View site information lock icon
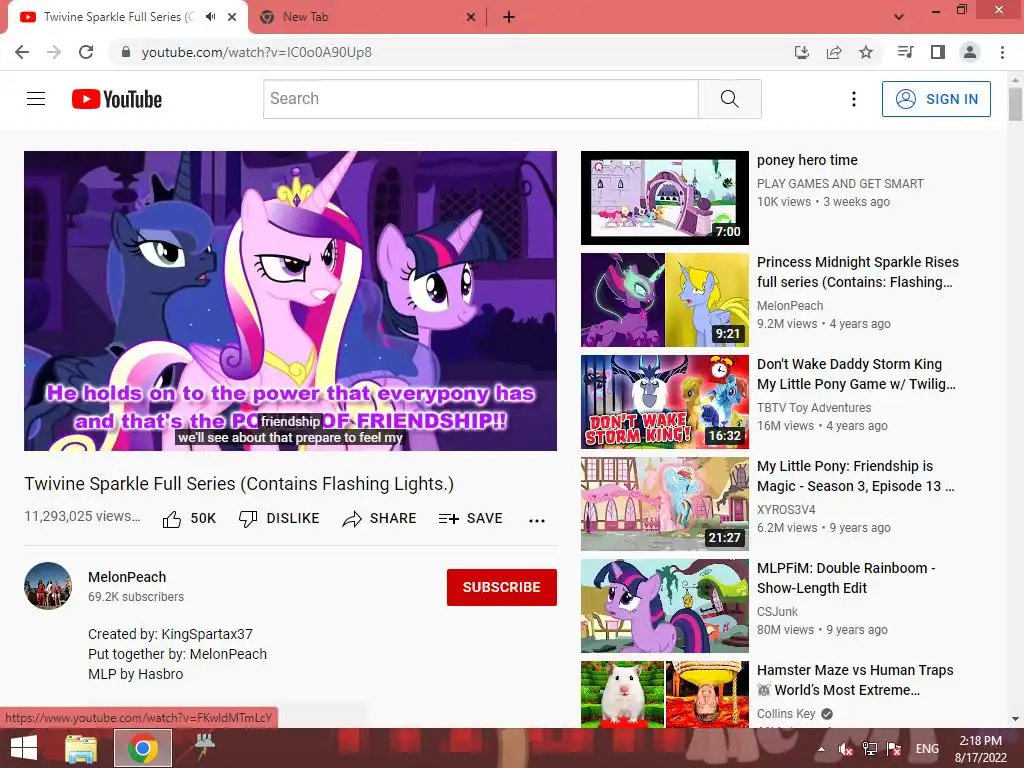The width and height of the screenshot is (1024, 768). 126,52
